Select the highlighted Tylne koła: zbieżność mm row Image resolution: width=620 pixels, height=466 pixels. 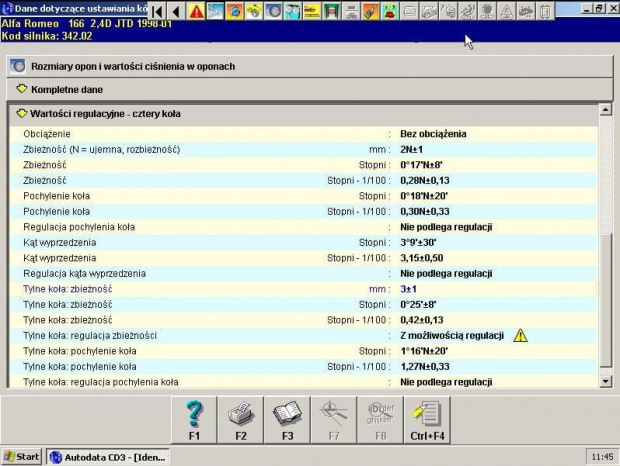303,289
